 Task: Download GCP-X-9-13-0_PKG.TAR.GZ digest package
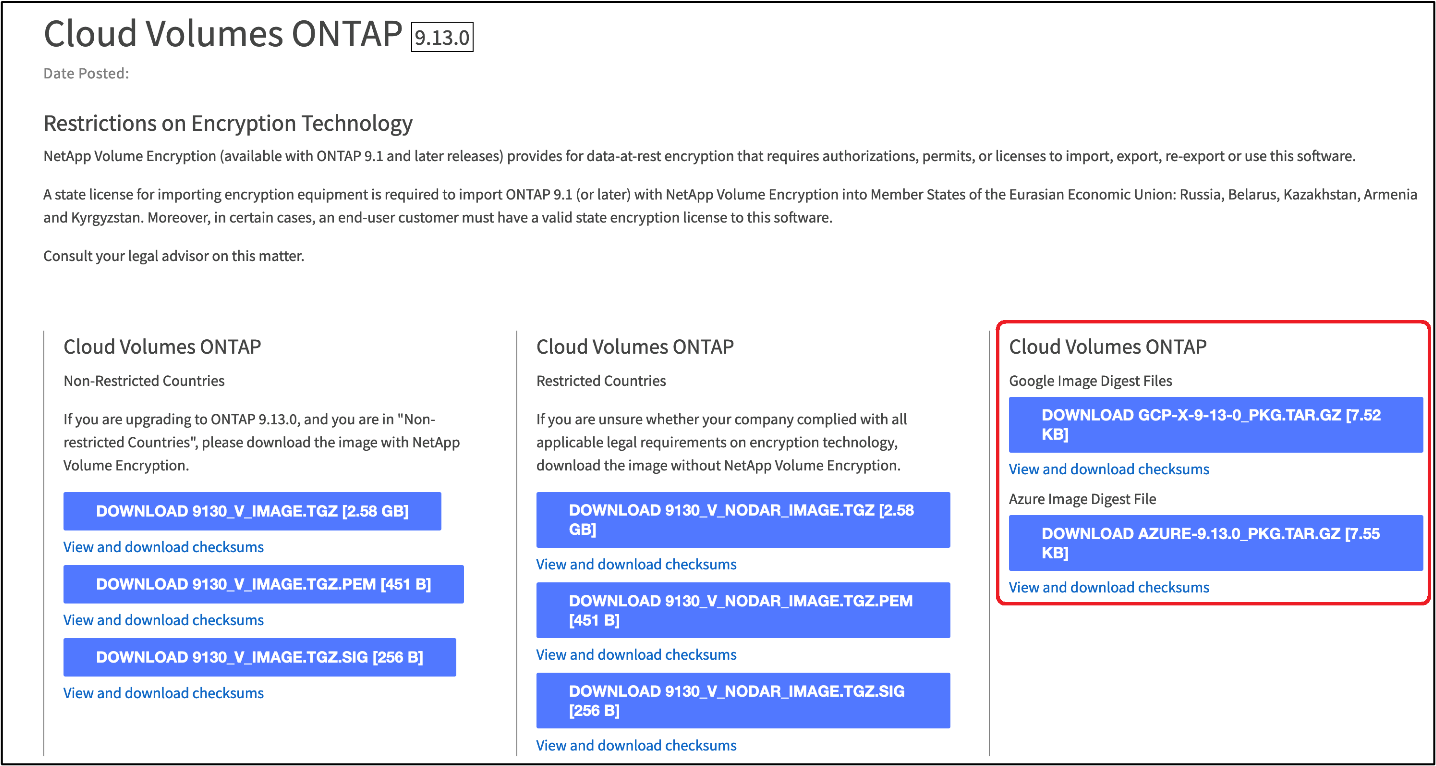[1215, 425]
